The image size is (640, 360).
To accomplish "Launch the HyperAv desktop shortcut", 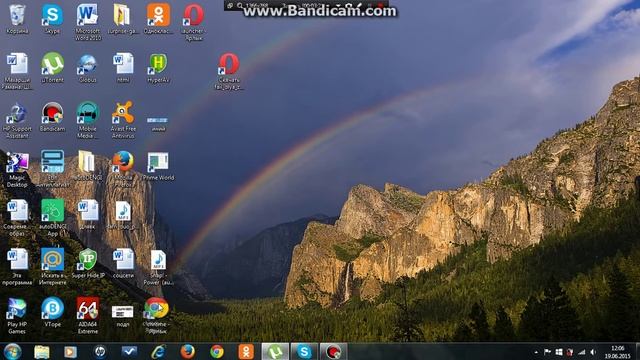I will click(x=158, y=64).
